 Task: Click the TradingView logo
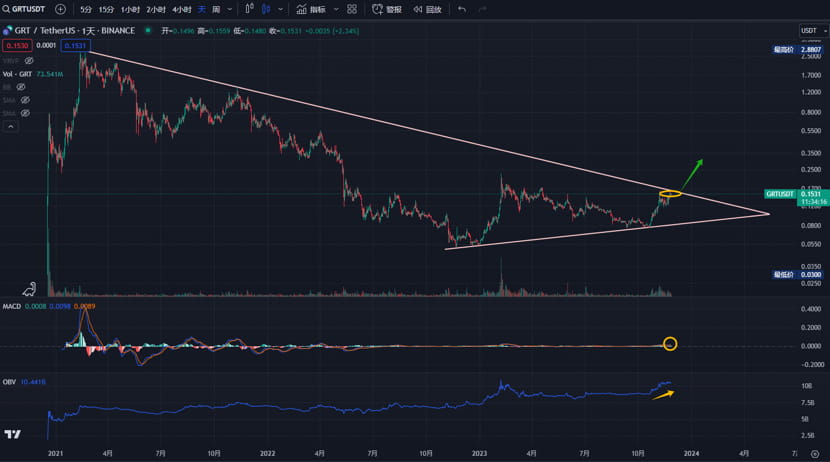tap(13, 434)
